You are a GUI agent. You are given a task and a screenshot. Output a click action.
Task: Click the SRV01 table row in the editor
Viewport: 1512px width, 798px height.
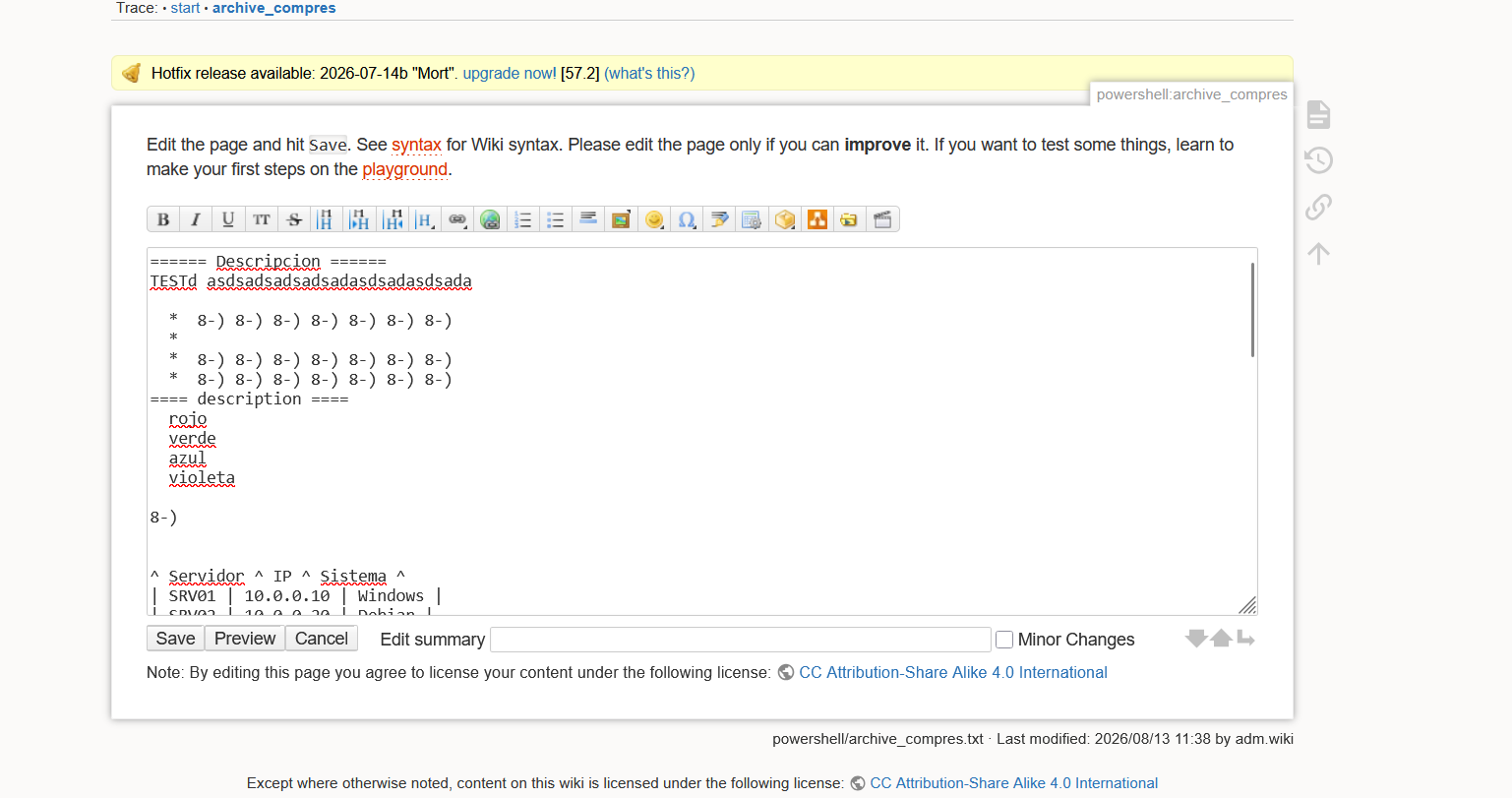point(295,596)
